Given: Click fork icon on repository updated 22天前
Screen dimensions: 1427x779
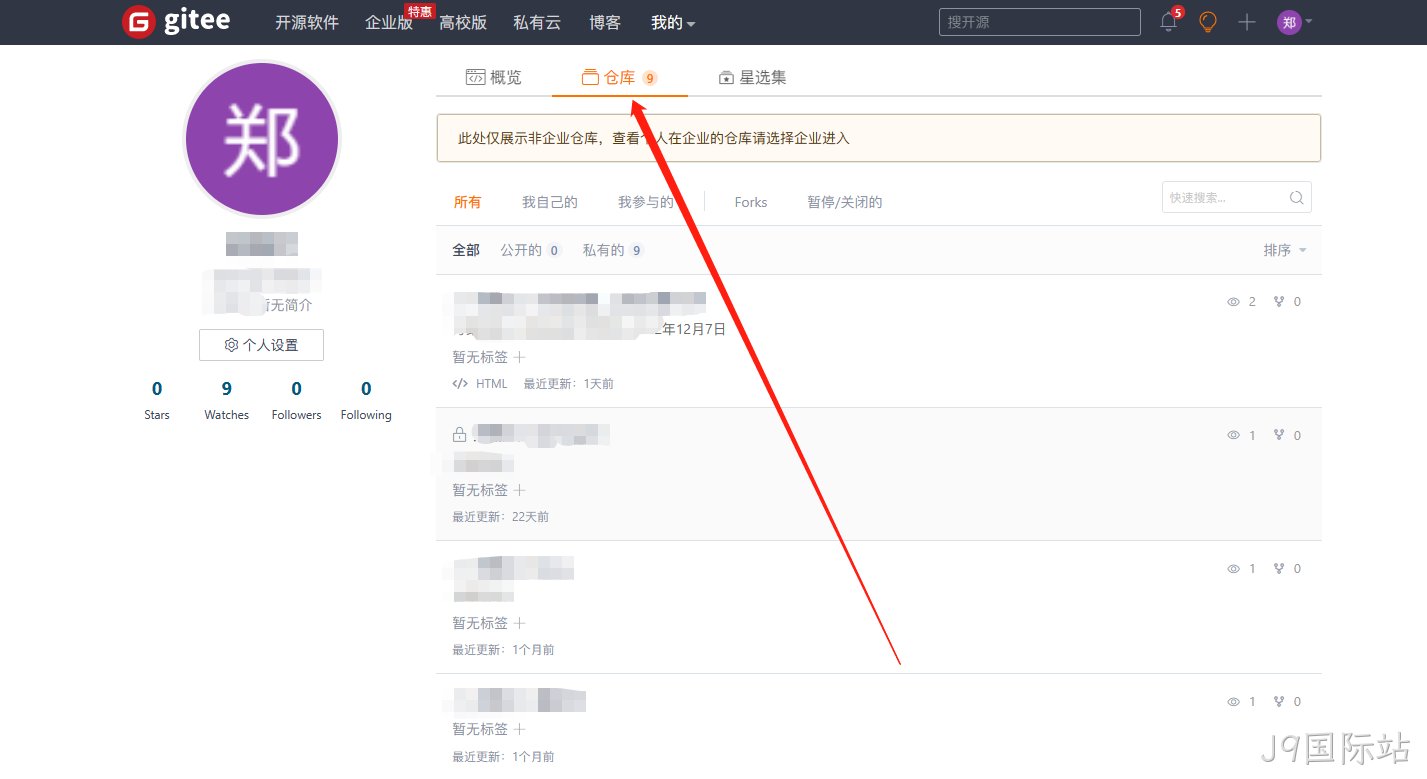Looking at the screenshot, I should point(1279,435).
